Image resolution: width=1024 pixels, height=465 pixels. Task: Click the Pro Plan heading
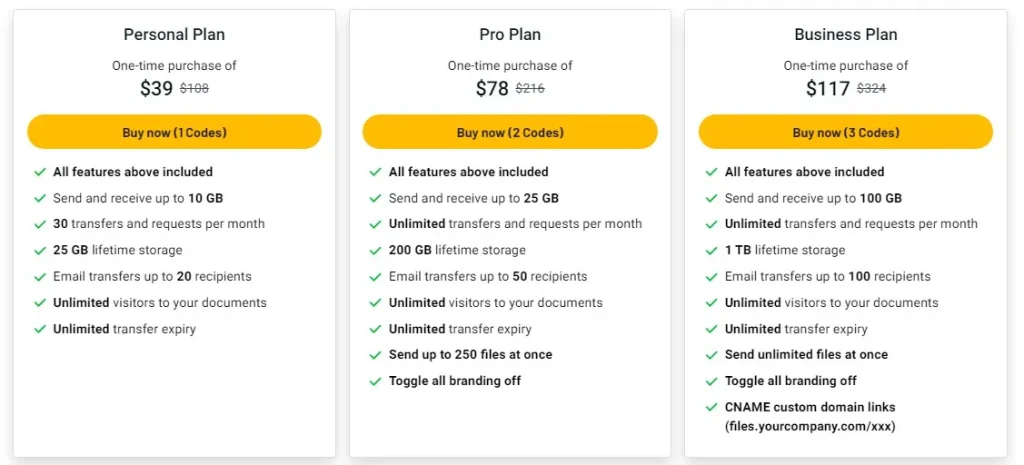pos(510,34)
